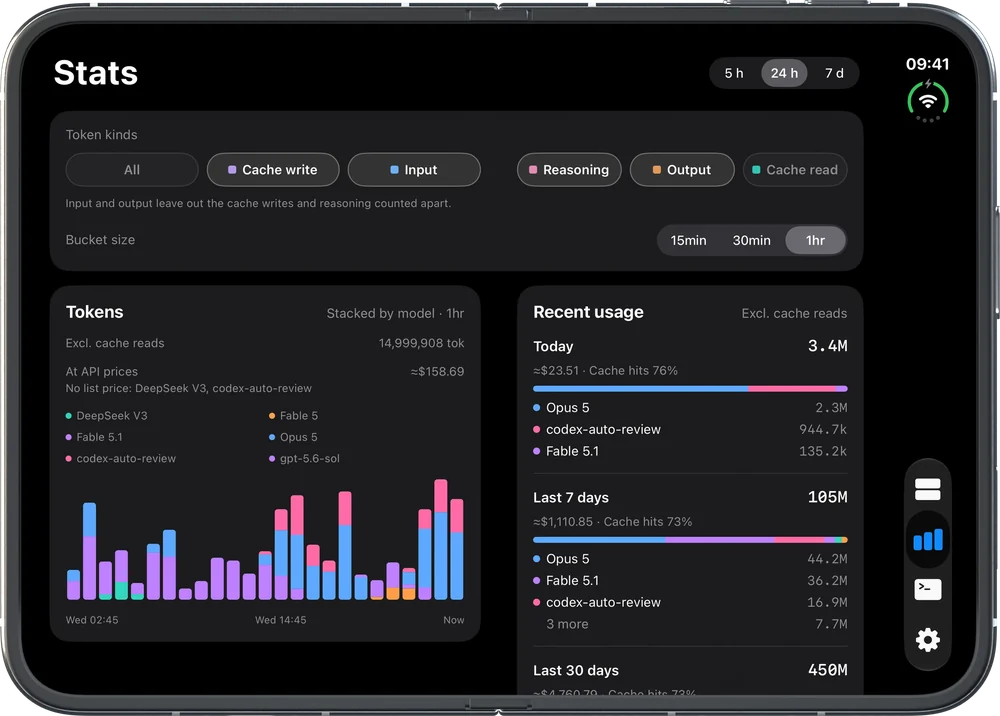
Task: Click the Opus 5 chart legend entry
Action: click(x=293, y=437)
